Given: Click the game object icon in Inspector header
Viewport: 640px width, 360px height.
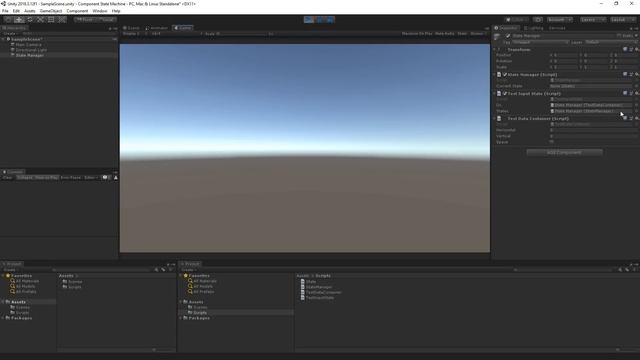Looking at the screenshot, I should point(497,37).
